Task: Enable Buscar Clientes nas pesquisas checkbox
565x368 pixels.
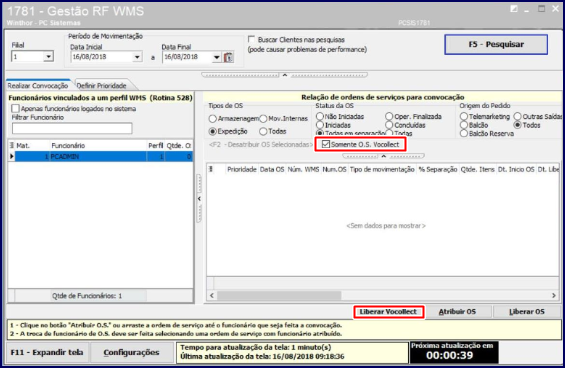Action: pyautogui.click(x=252, y=39)
